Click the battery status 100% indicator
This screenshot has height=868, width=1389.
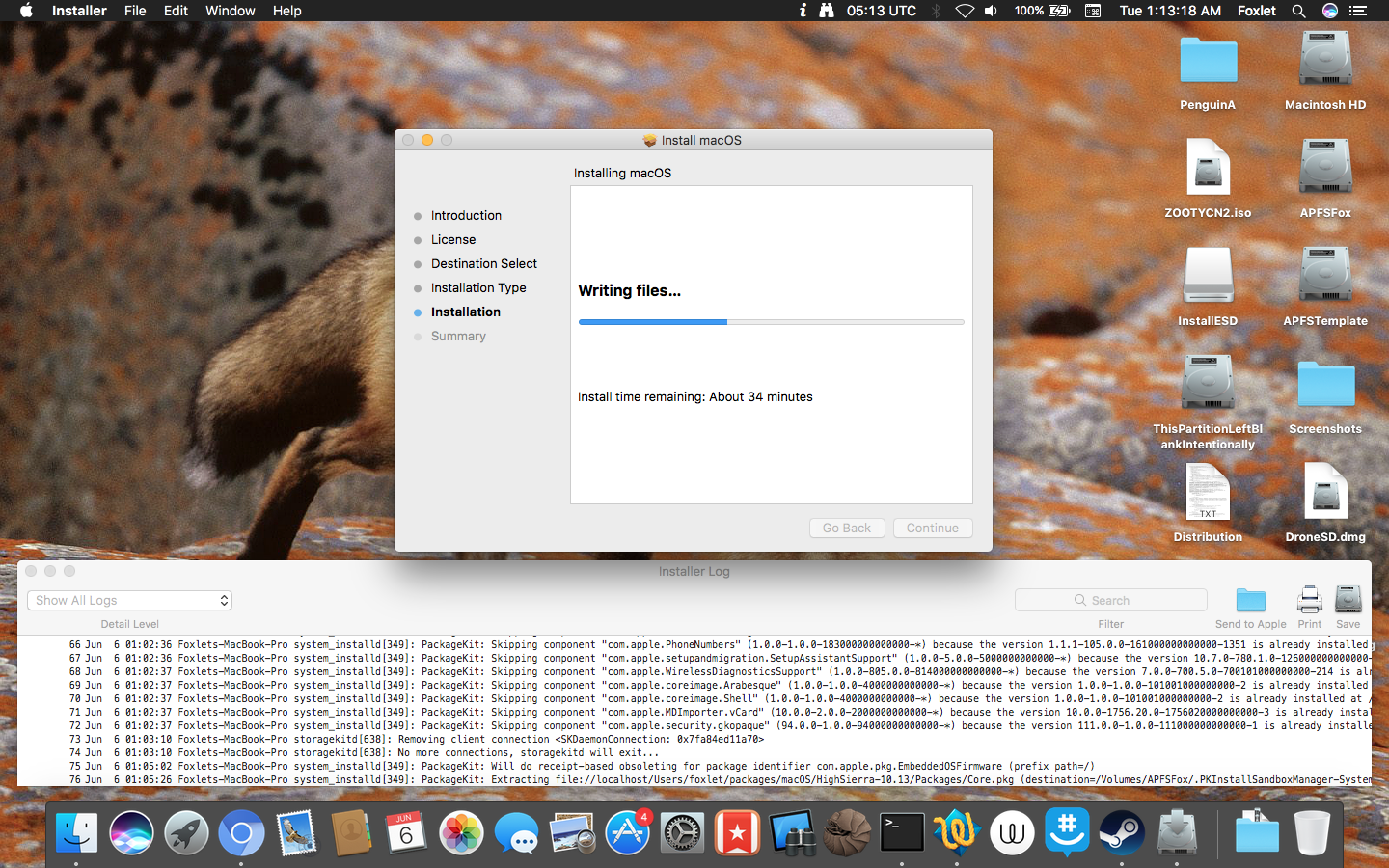tap(1042, 11)
